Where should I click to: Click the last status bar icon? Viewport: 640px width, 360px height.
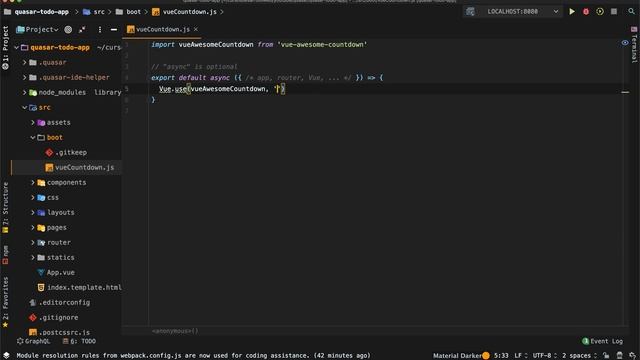[x=633, y=356]
